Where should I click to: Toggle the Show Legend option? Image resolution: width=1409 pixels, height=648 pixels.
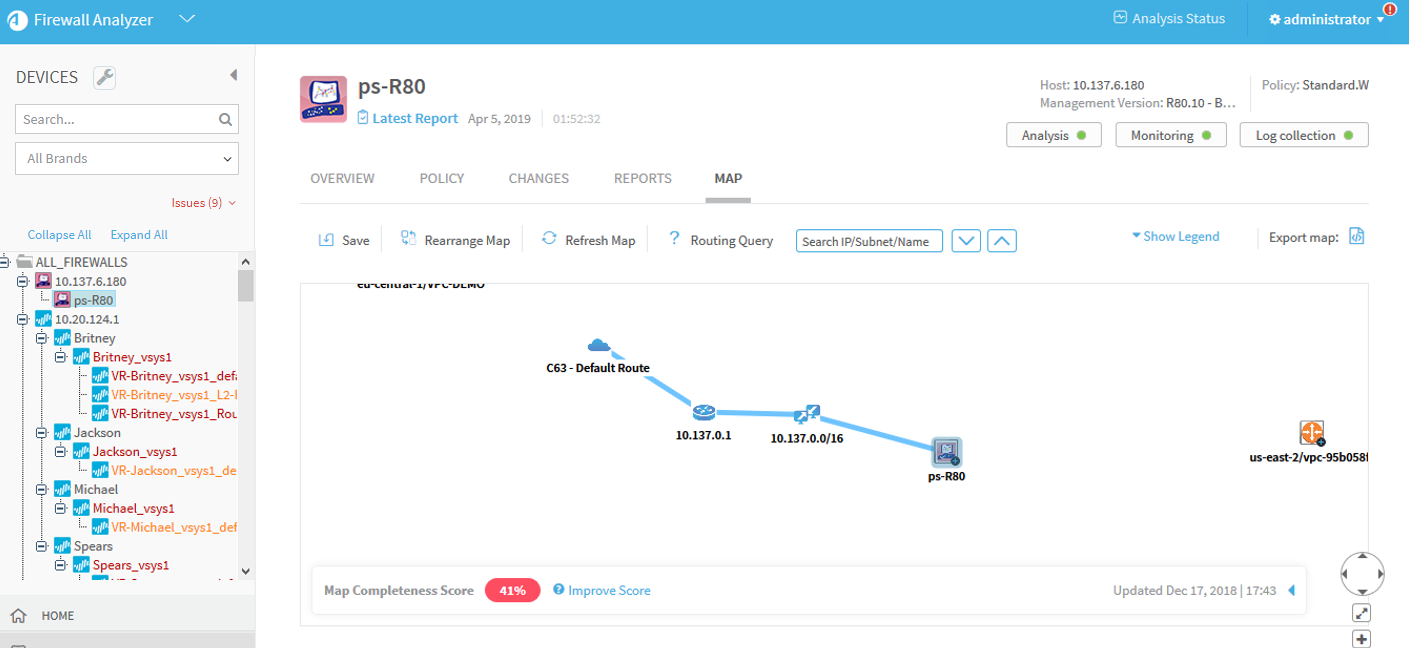1175,237
